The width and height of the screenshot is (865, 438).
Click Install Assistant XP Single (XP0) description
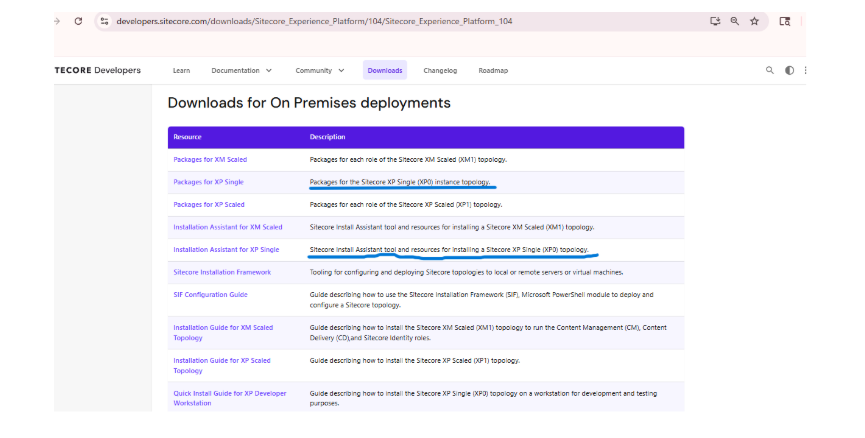coord(449,250)
